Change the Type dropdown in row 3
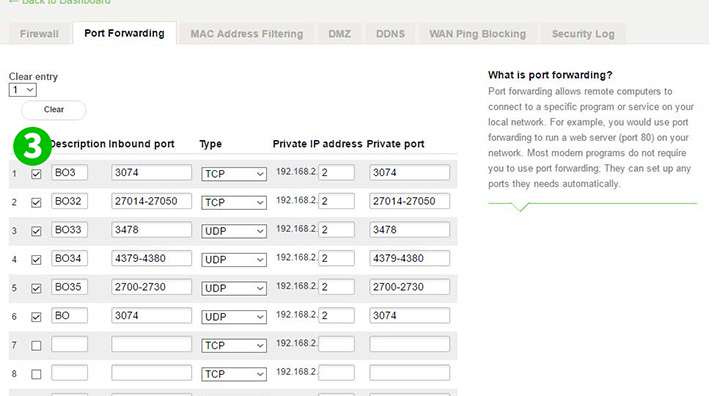 [234, 231]
